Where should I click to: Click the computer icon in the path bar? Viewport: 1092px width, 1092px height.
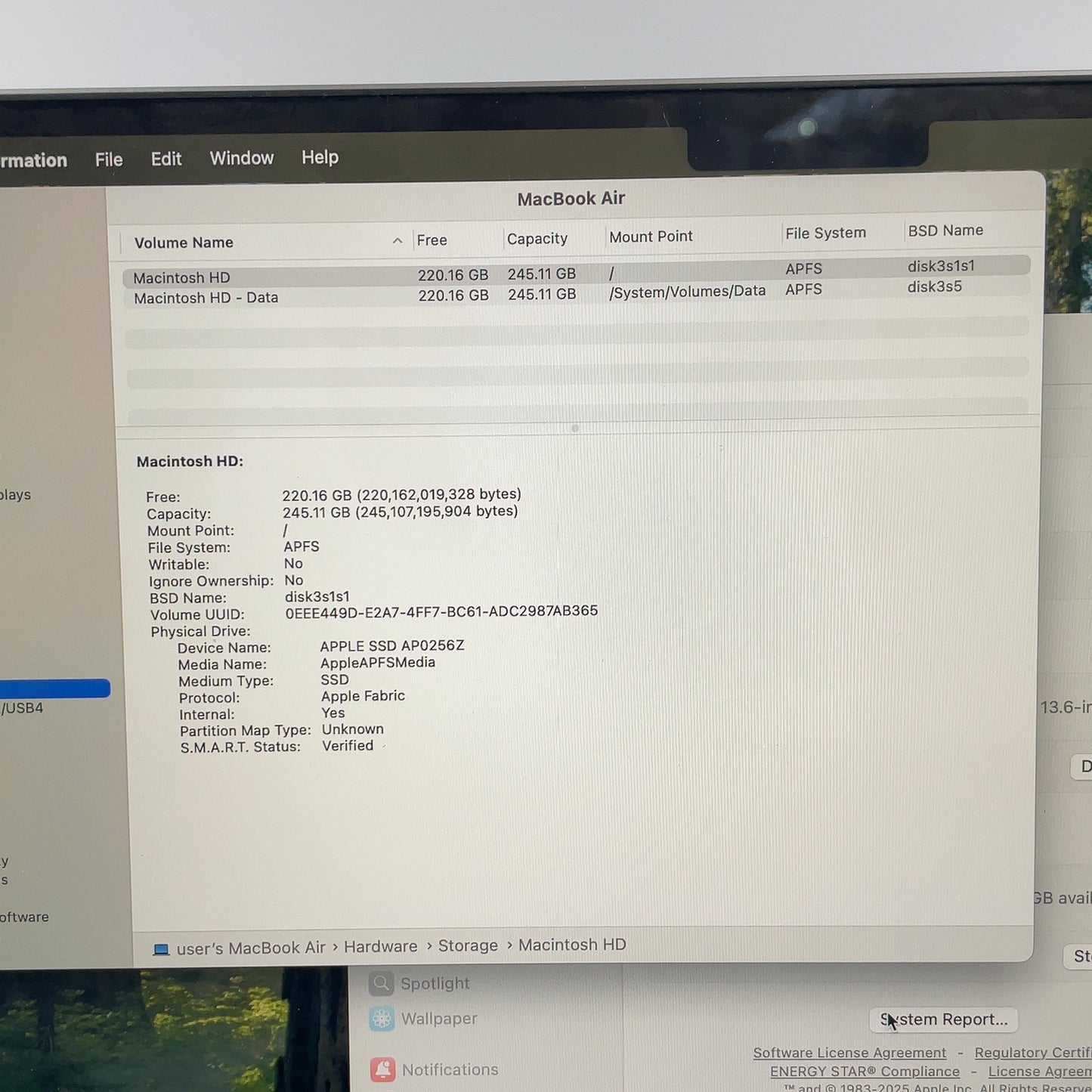[x=161, y=949]
